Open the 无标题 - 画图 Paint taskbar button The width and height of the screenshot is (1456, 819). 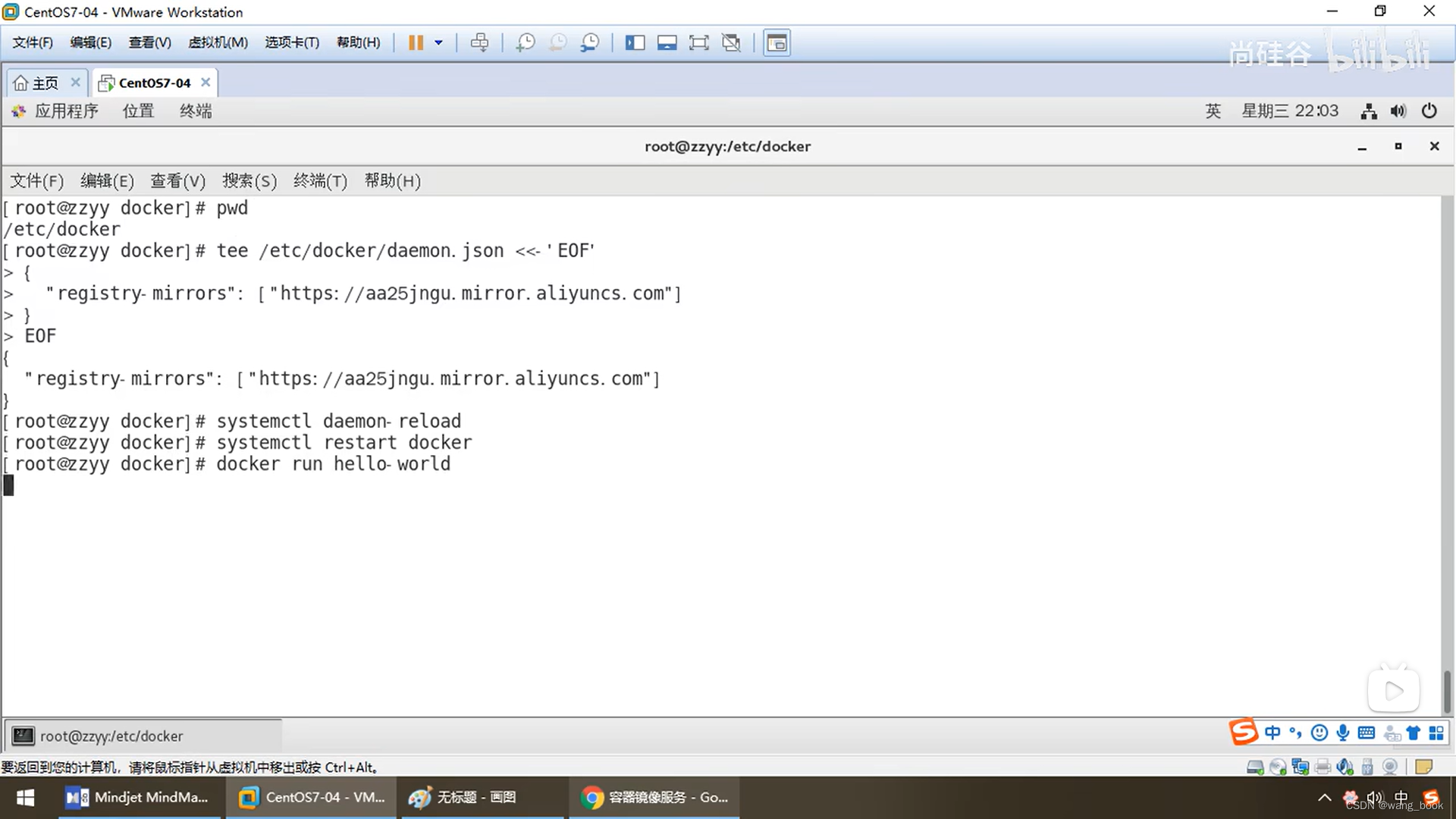pos(482,798)
